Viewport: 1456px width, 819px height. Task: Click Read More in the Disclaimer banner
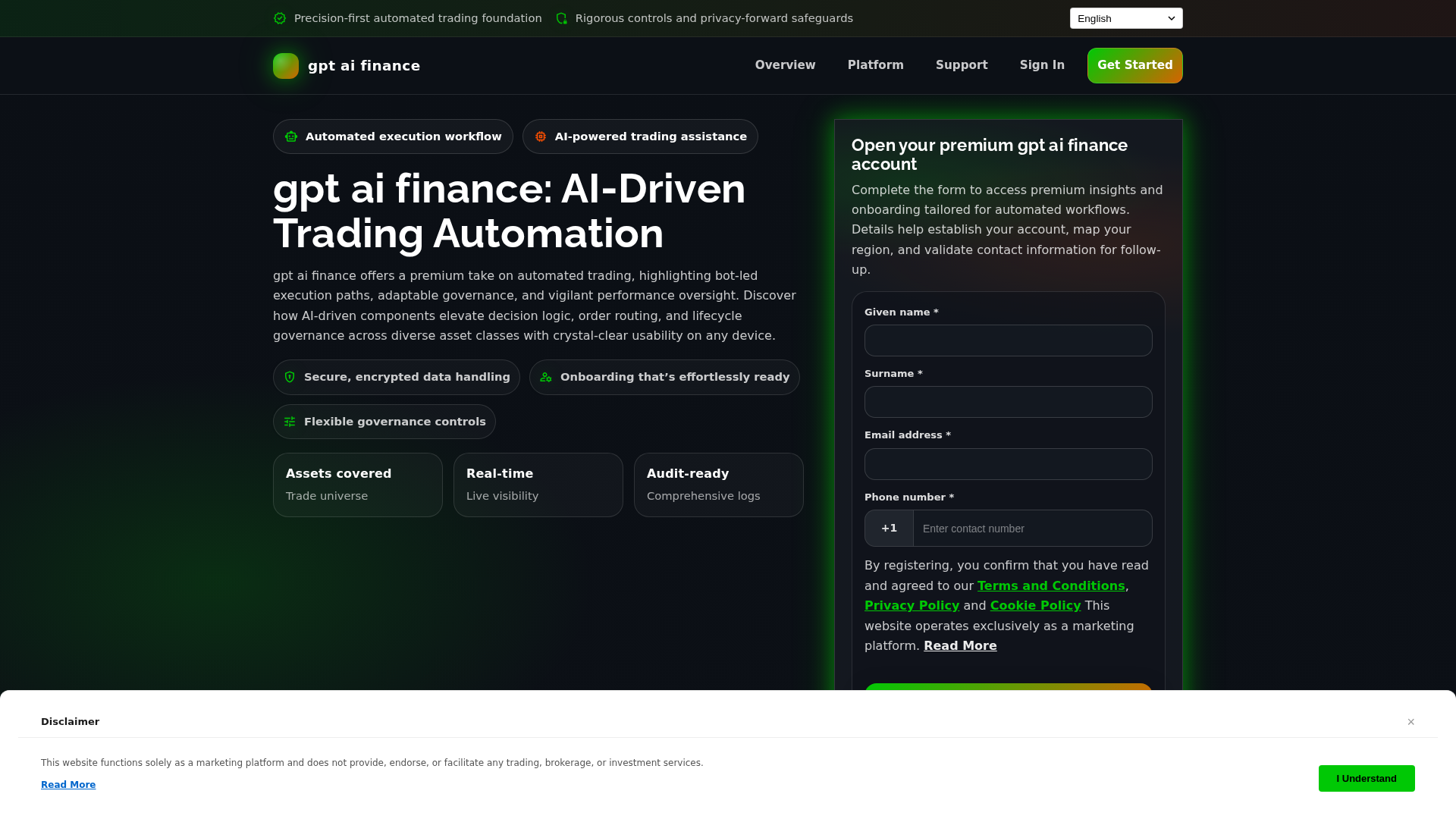coord(68,785)
